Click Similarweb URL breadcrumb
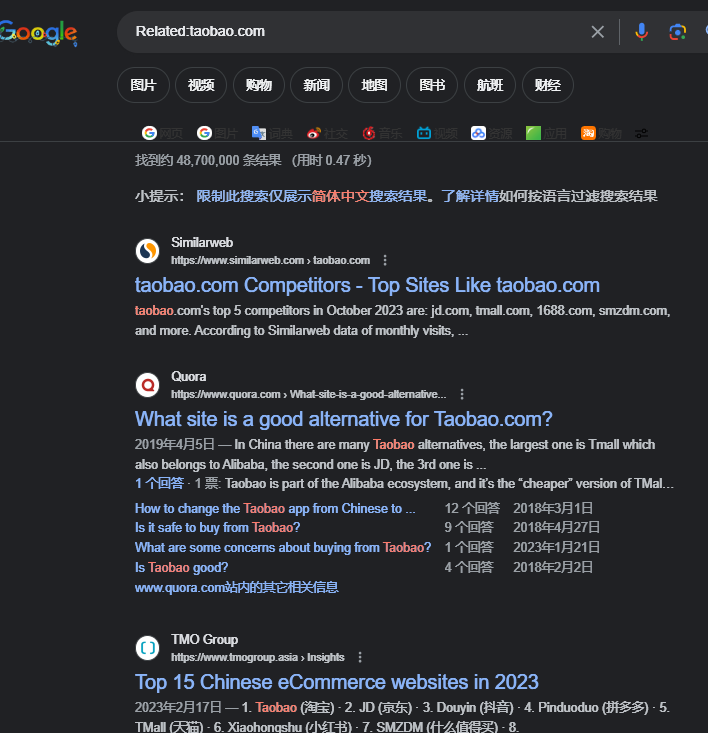708x733 pixels. coord(270,260)
